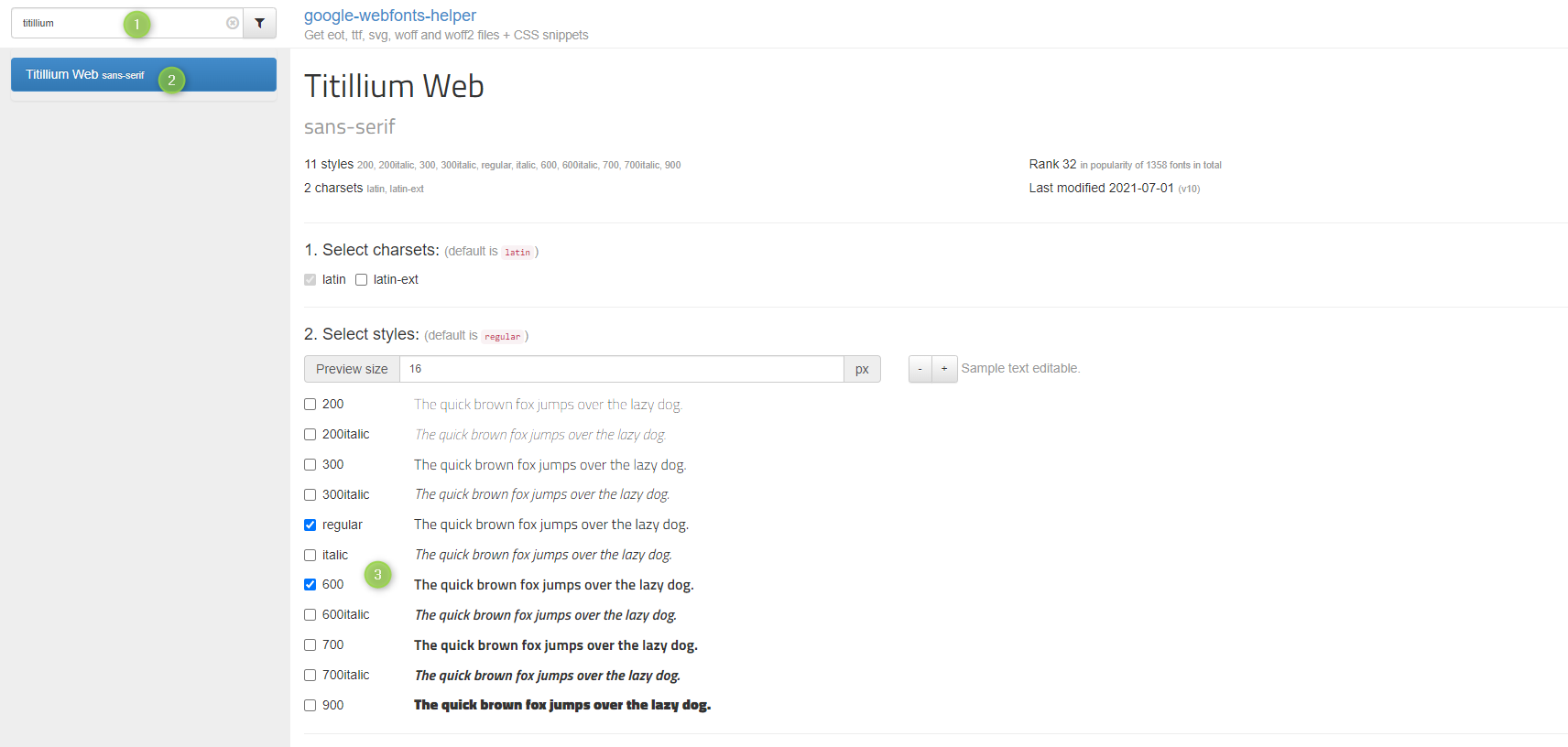Check the 300 style checkbox
Viewport: 1568px width, 747px height.
point(310,465)
